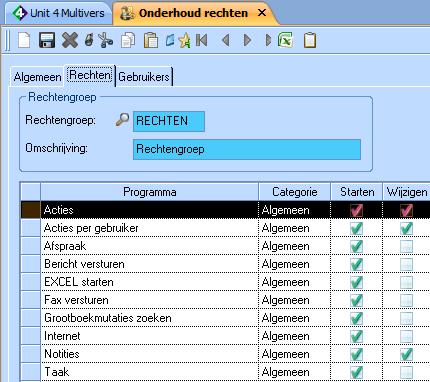
Task: Toggle Starten checkbox for Internet
Action: [x=356, y=336]
